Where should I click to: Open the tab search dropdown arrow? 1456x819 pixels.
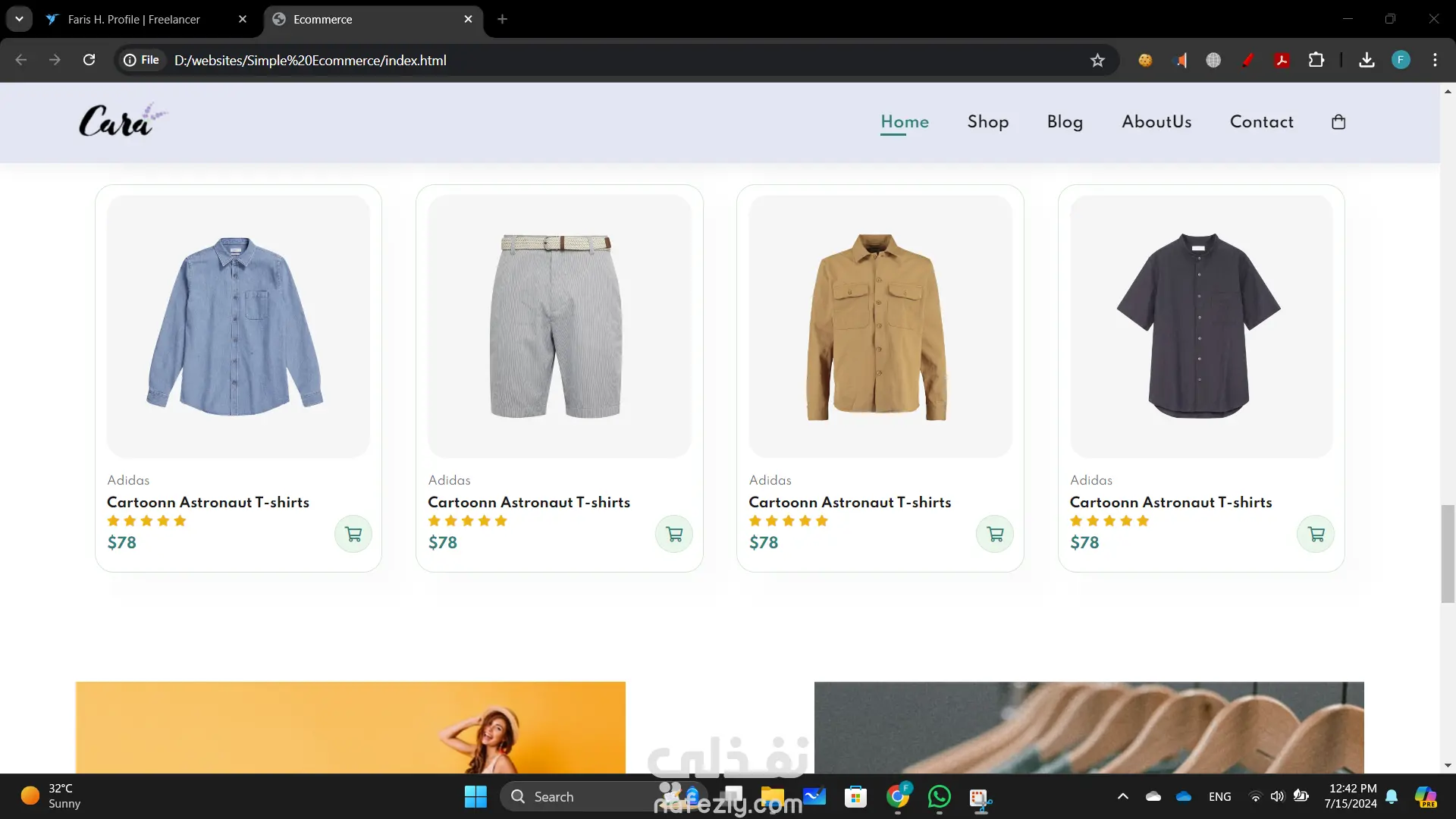coord(19,19)
